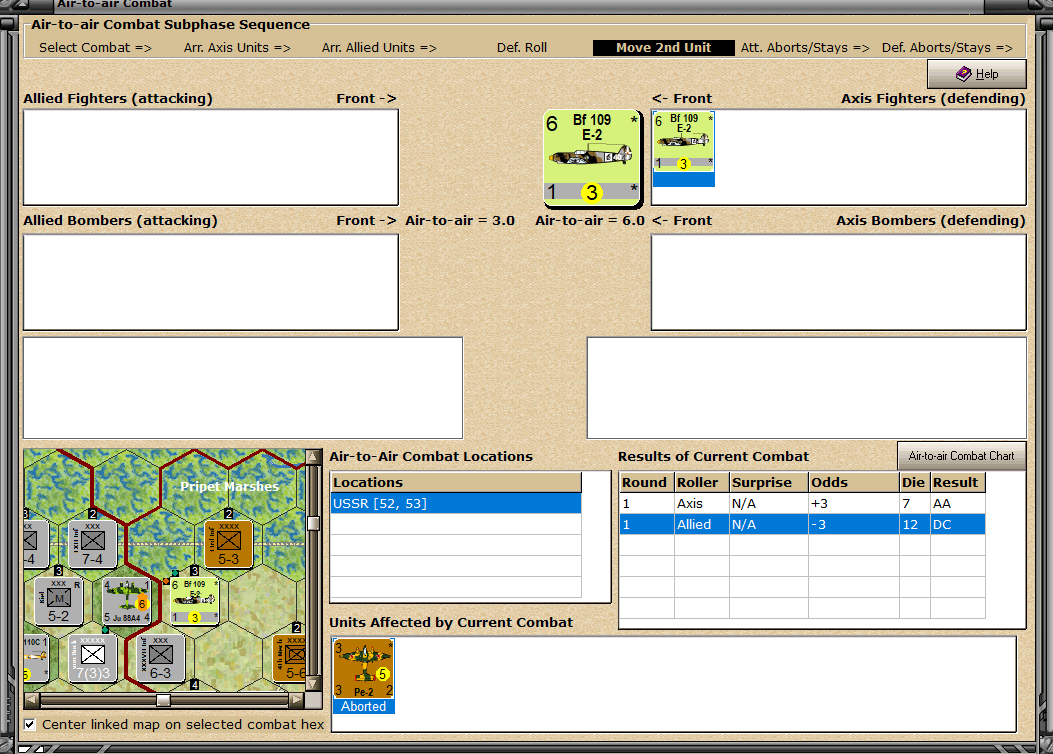Select the 6-3 infantry unit on map
1053x754 pixels.
161,658
